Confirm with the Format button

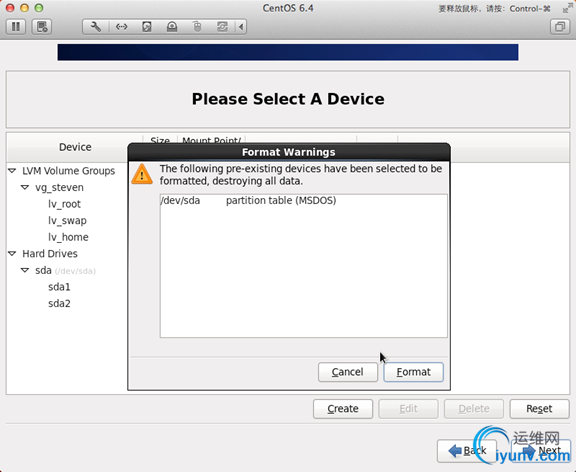413,372
